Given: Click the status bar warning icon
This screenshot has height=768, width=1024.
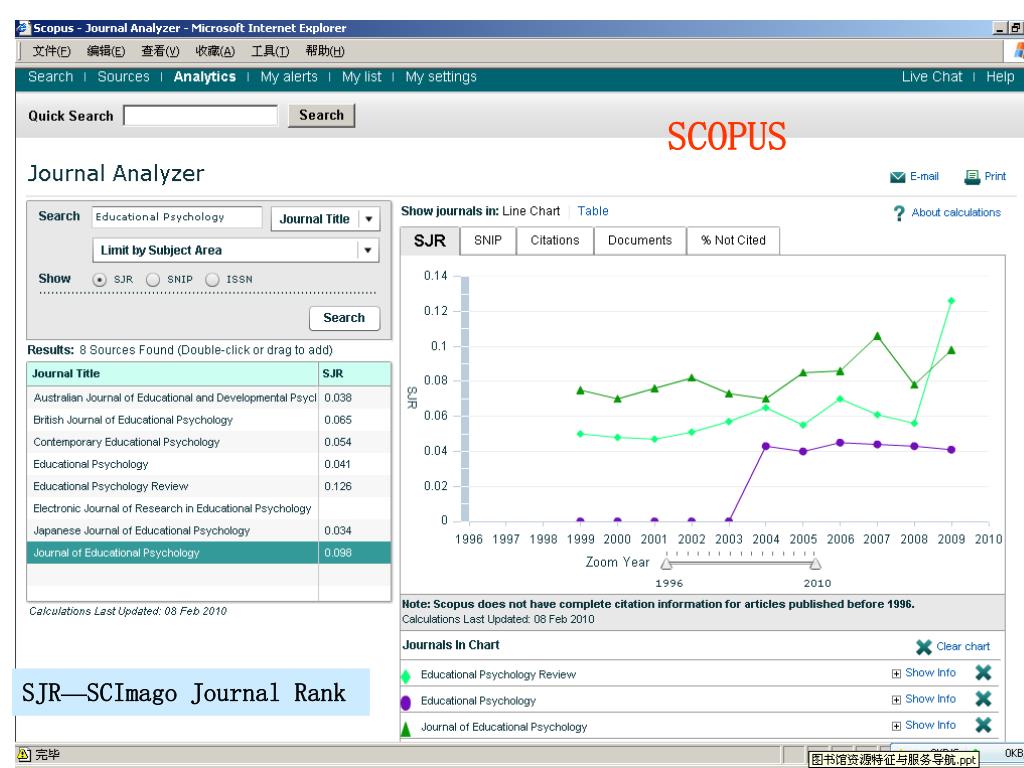Looking at the screenshot, I should tap(24, 755).
